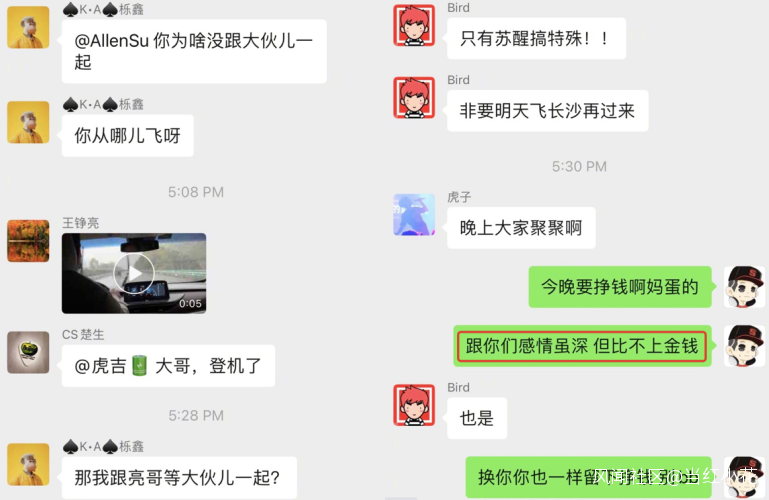The image size is (769, 500).
Task: Open CS 楚生's guitar pick avatar
Action: pos(28,352)
